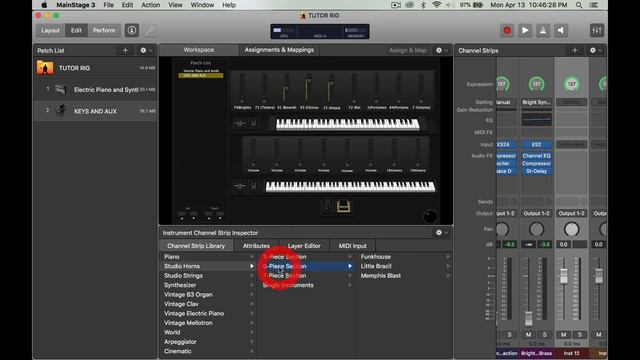
Task: Switch to Layout mode
Action: [51, 31]
